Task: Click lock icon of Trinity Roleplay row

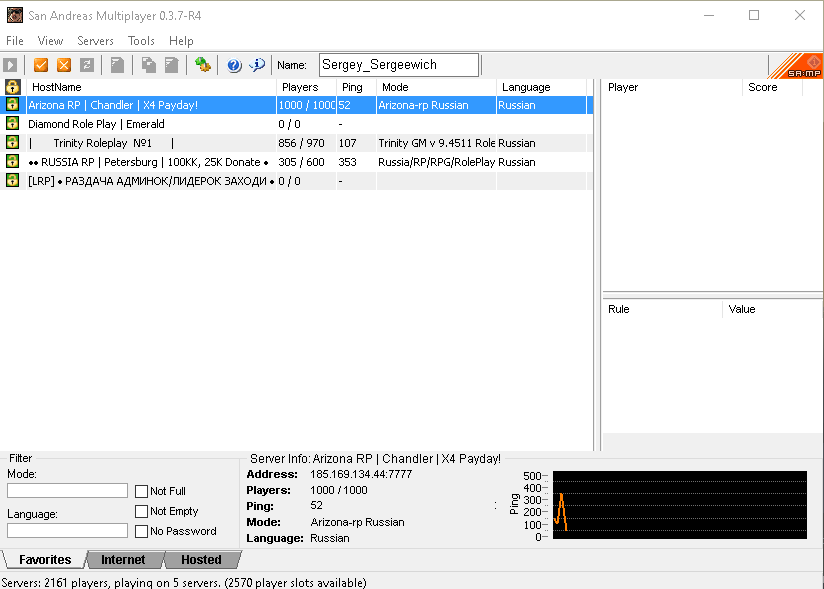Action: click(13, 142)
